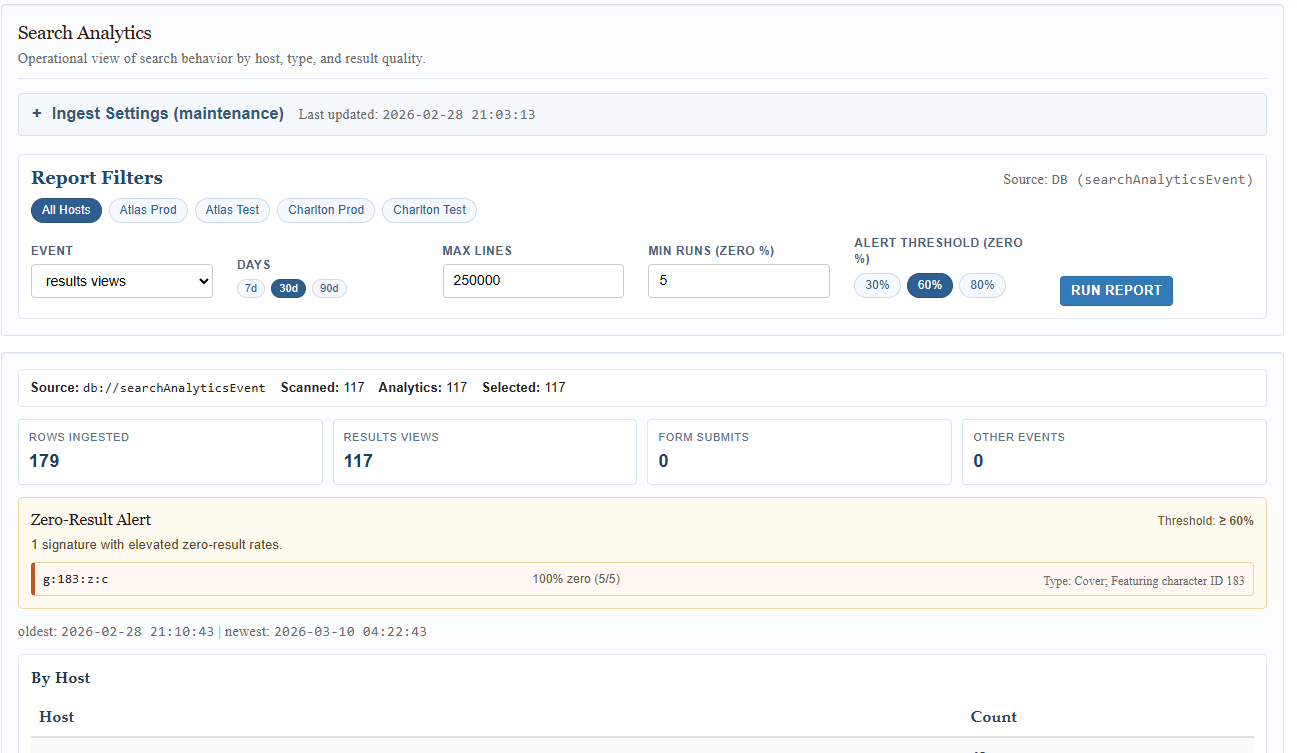Set the days range to 90d
This screenshot has width=1297, height=753.
click(329, 288)
